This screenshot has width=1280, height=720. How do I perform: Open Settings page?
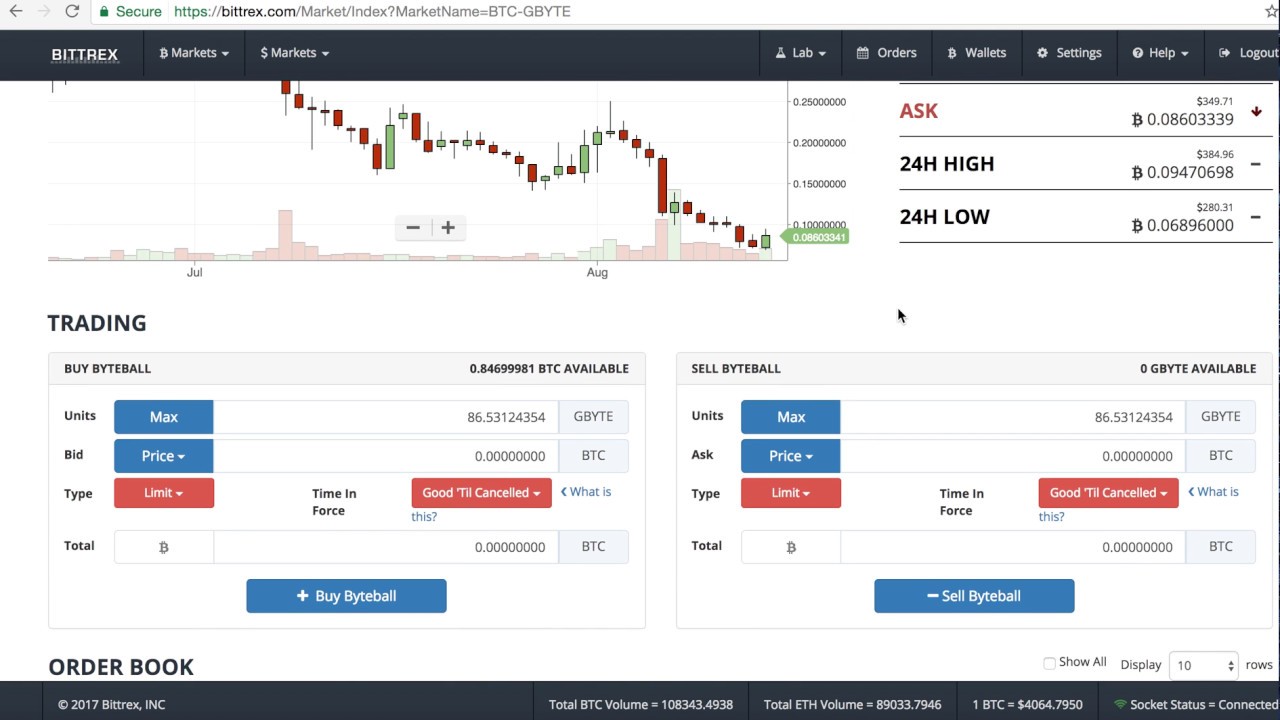coord(1069,53)
